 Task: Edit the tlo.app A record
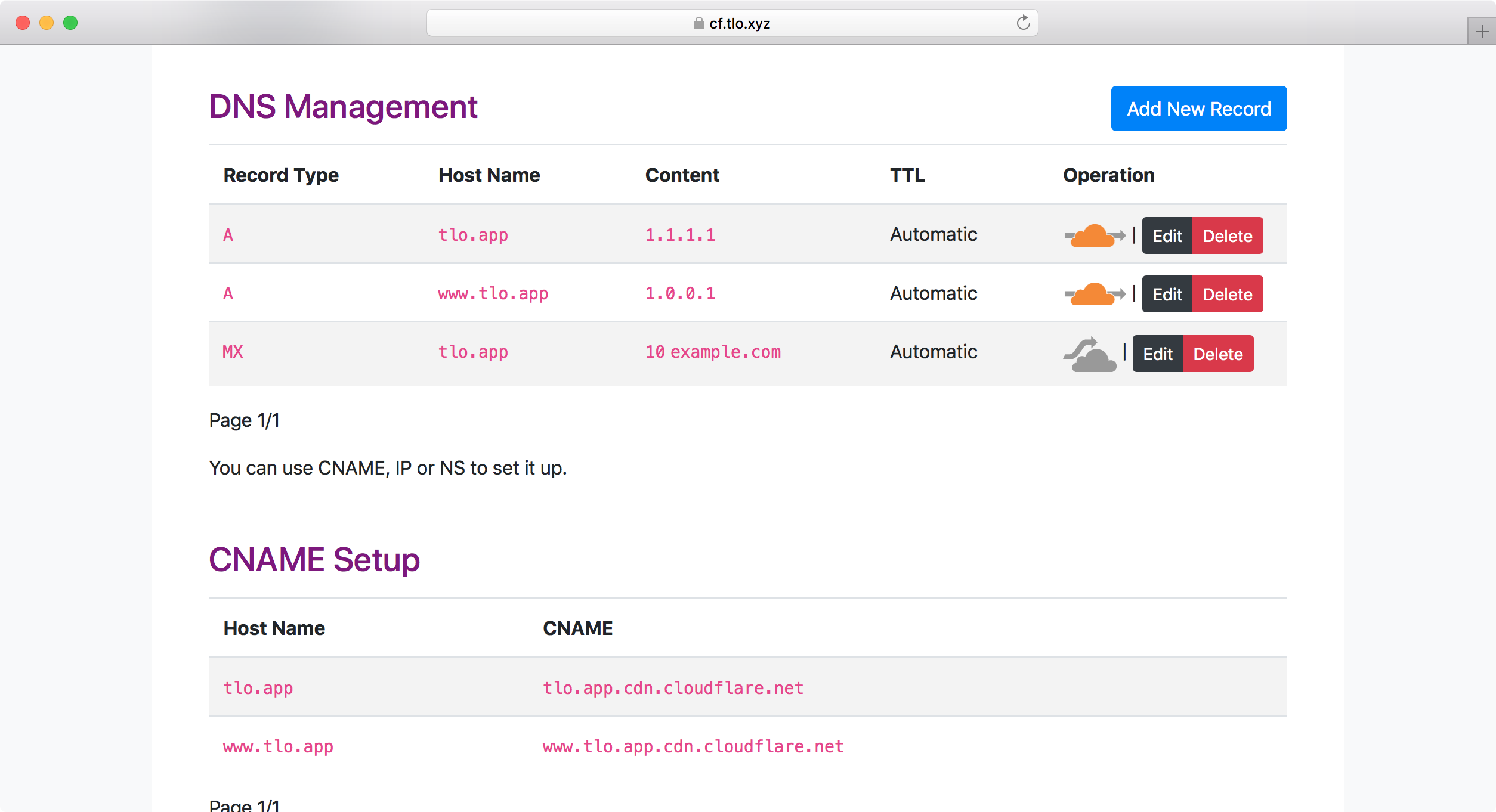[x=1166, y=235]
